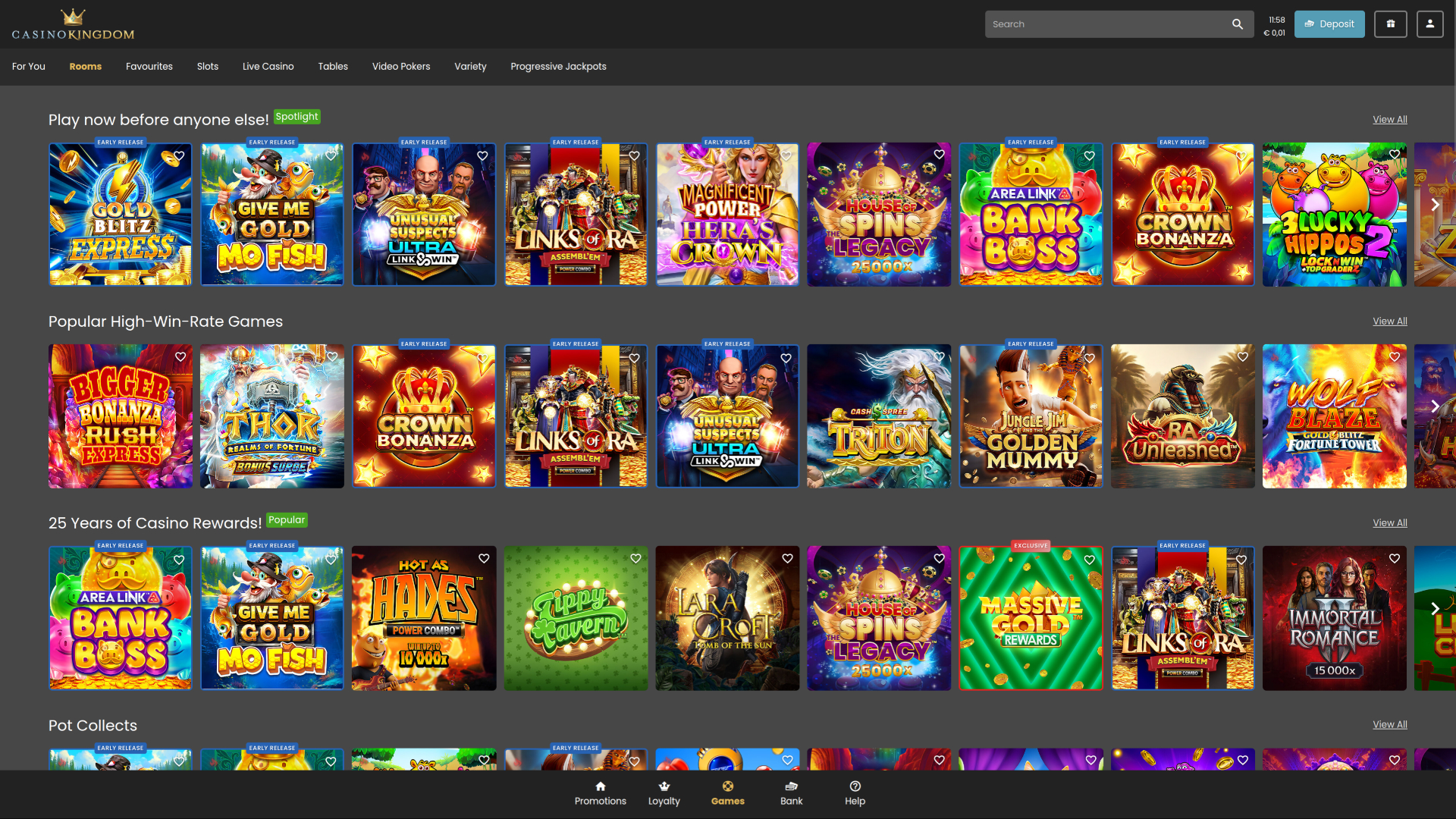Open Help from the bottom navigation
The height and width of the screenshot is (819, 1456).
[855, 792]
